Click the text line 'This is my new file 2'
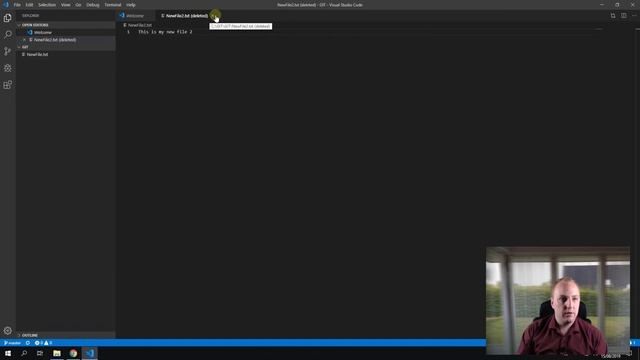 click(x=165, y=32)
